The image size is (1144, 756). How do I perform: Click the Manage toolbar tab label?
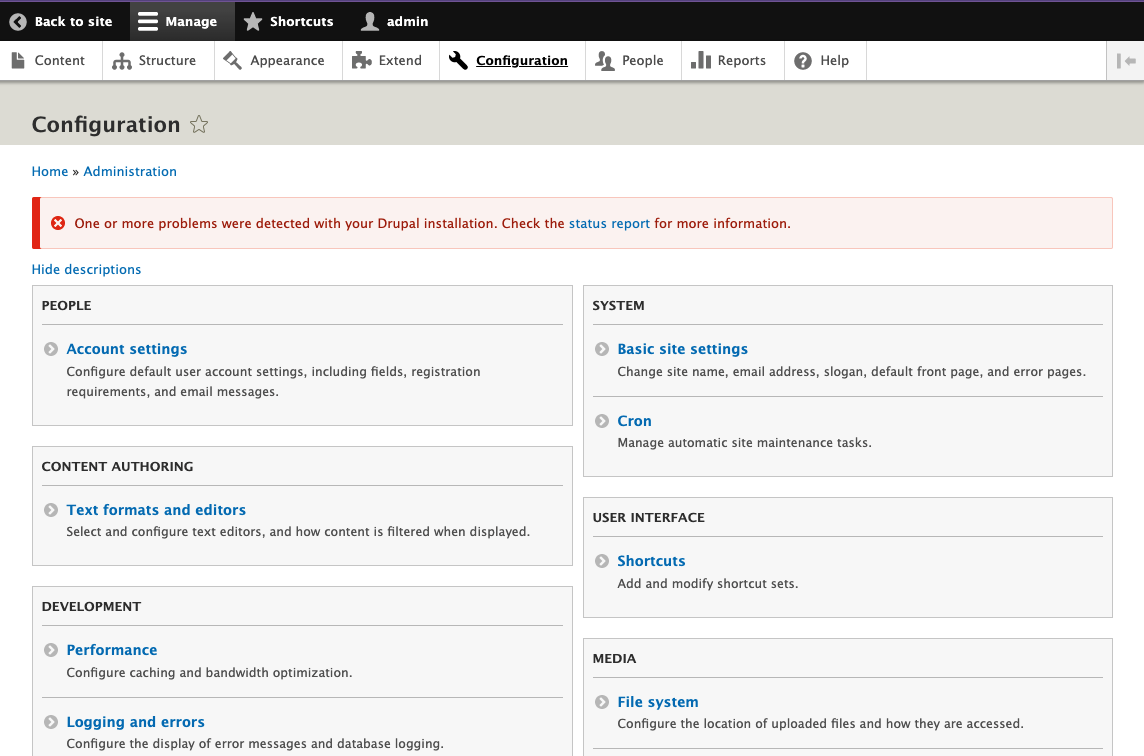click(191, 22)
